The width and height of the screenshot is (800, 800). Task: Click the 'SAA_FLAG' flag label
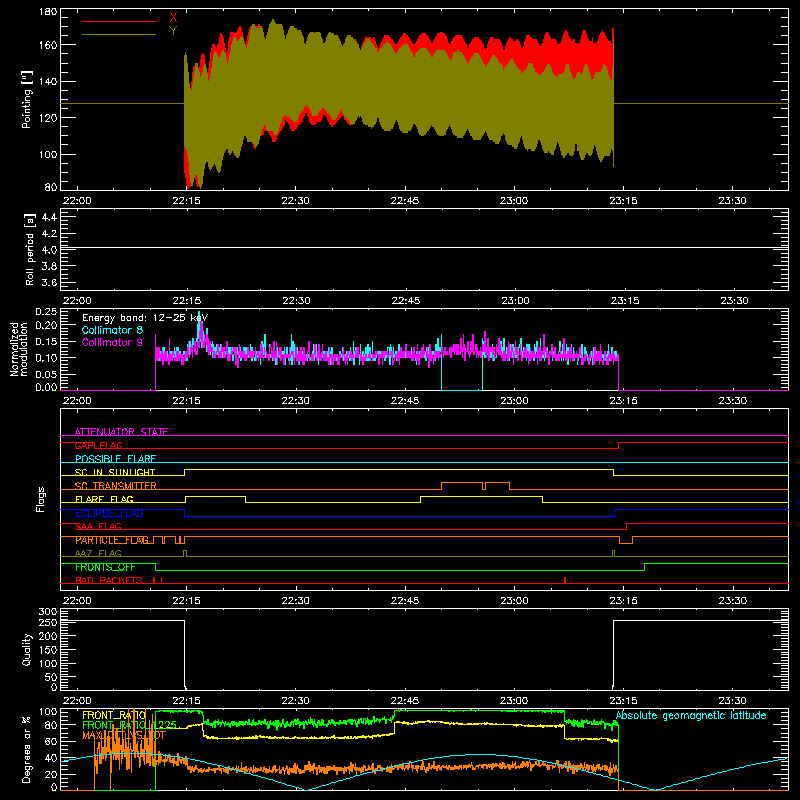tap(98, 526)
